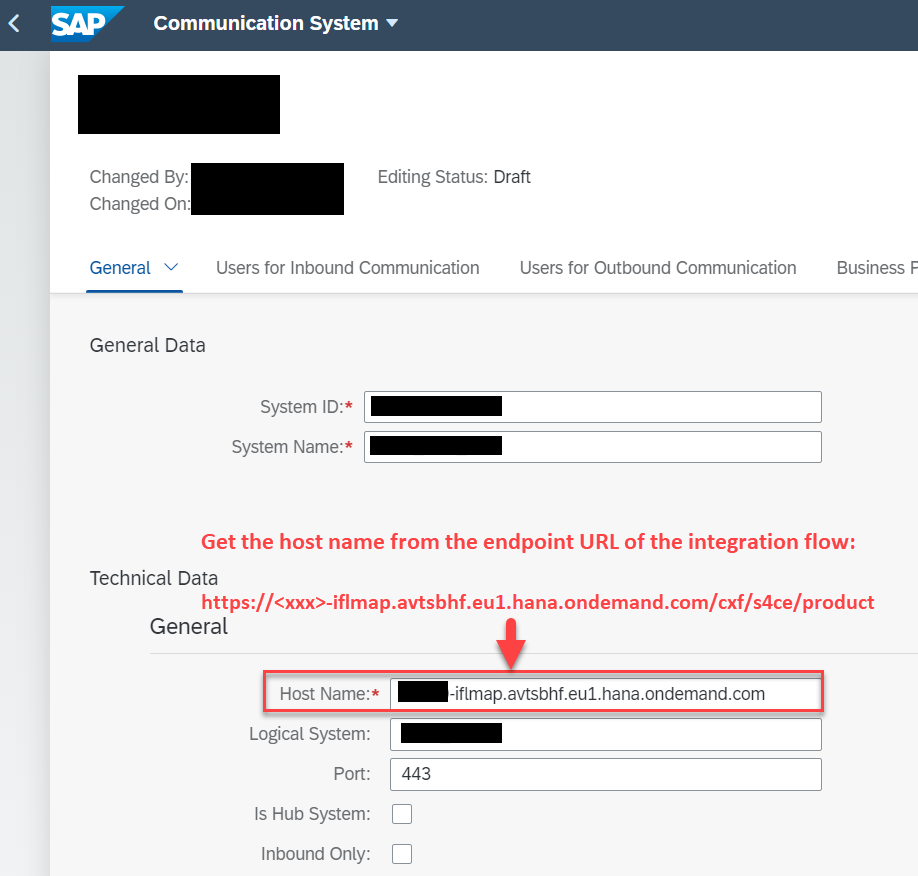The width and height of the screenshot is (918, 876).
Task: Click the General subsection heading under Technical Data
Action: coord(189,627)
